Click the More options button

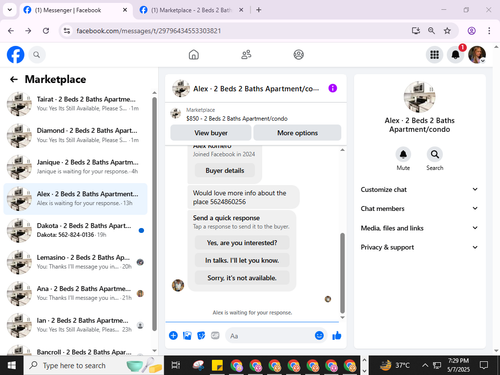click(x=297, y=133)
